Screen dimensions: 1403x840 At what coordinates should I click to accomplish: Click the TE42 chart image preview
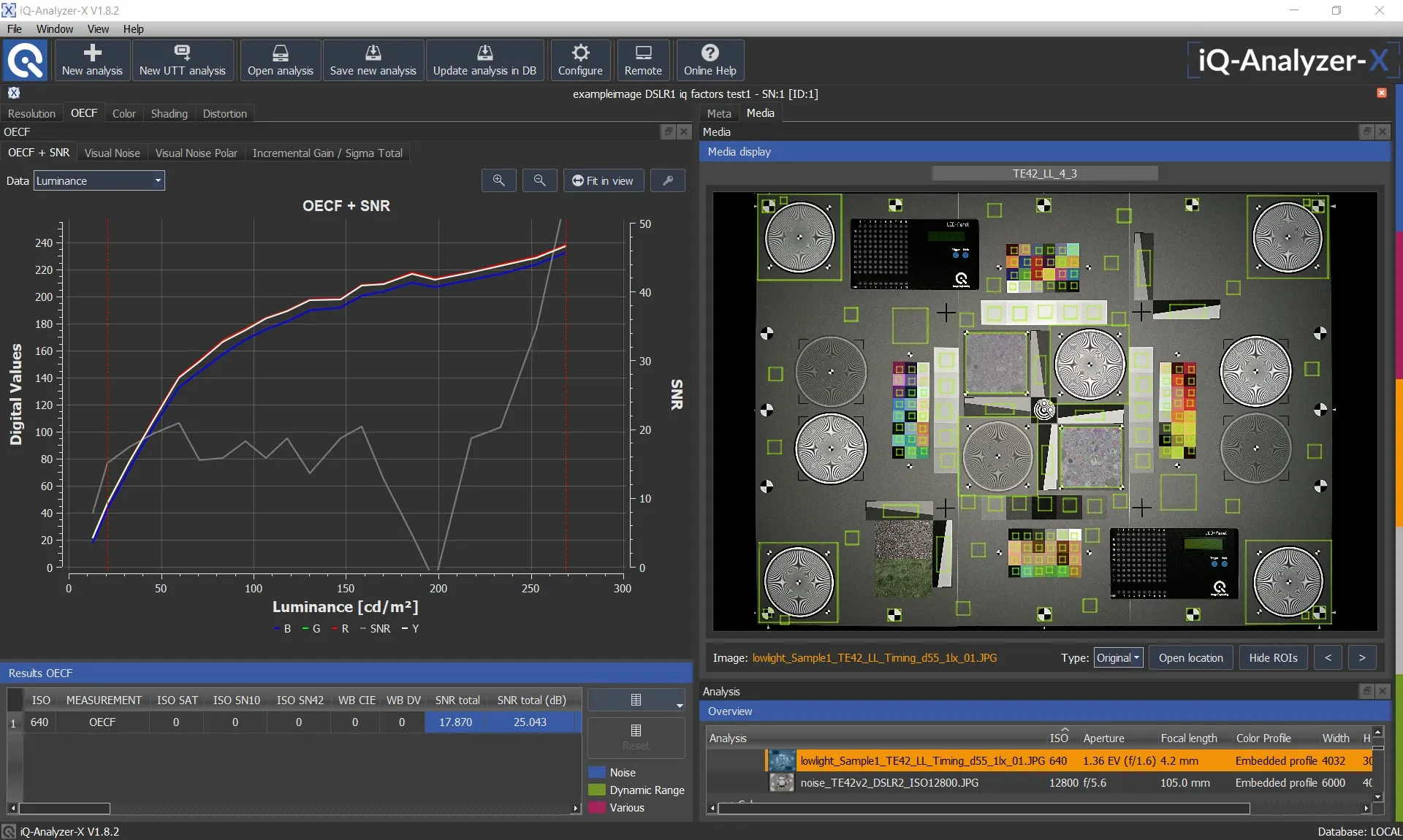(x=1045, y=411)
